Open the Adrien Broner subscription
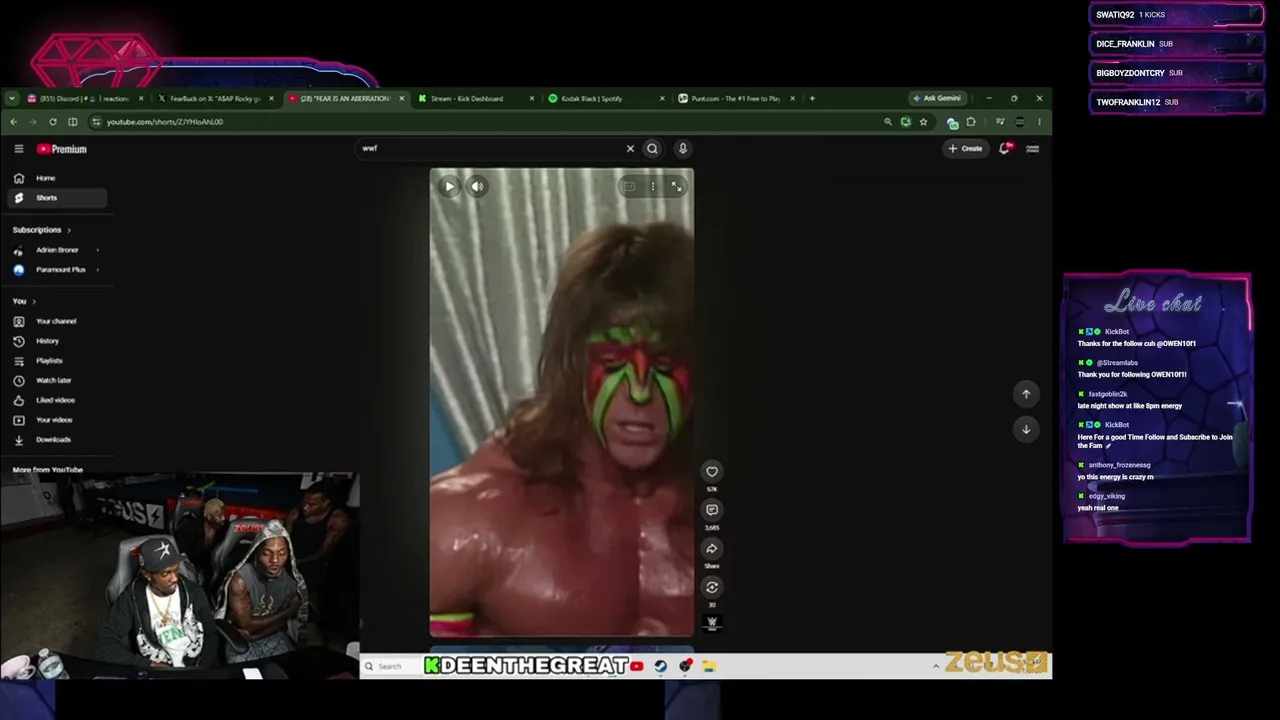 pos(56,250)
